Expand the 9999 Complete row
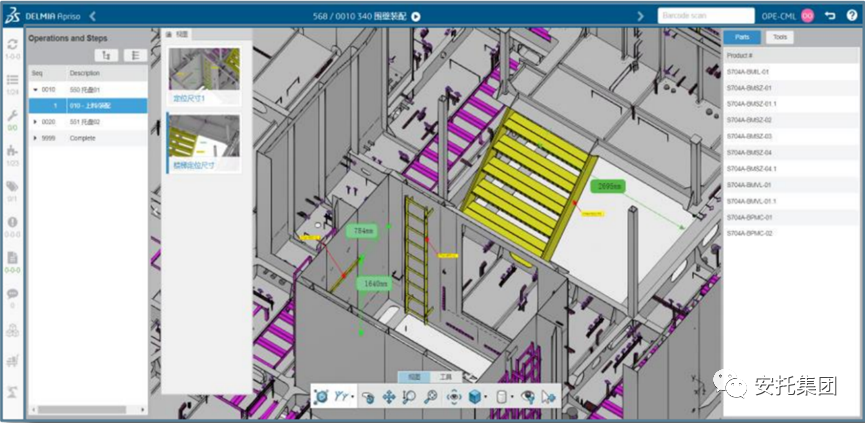865x423 pixels. click(x=37, y=138)
